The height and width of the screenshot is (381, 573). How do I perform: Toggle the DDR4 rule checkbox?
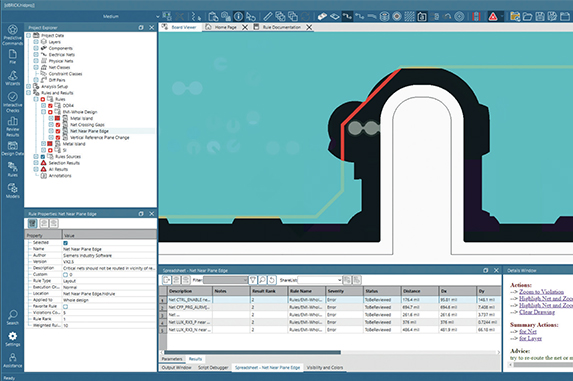(x=50, y=106)
